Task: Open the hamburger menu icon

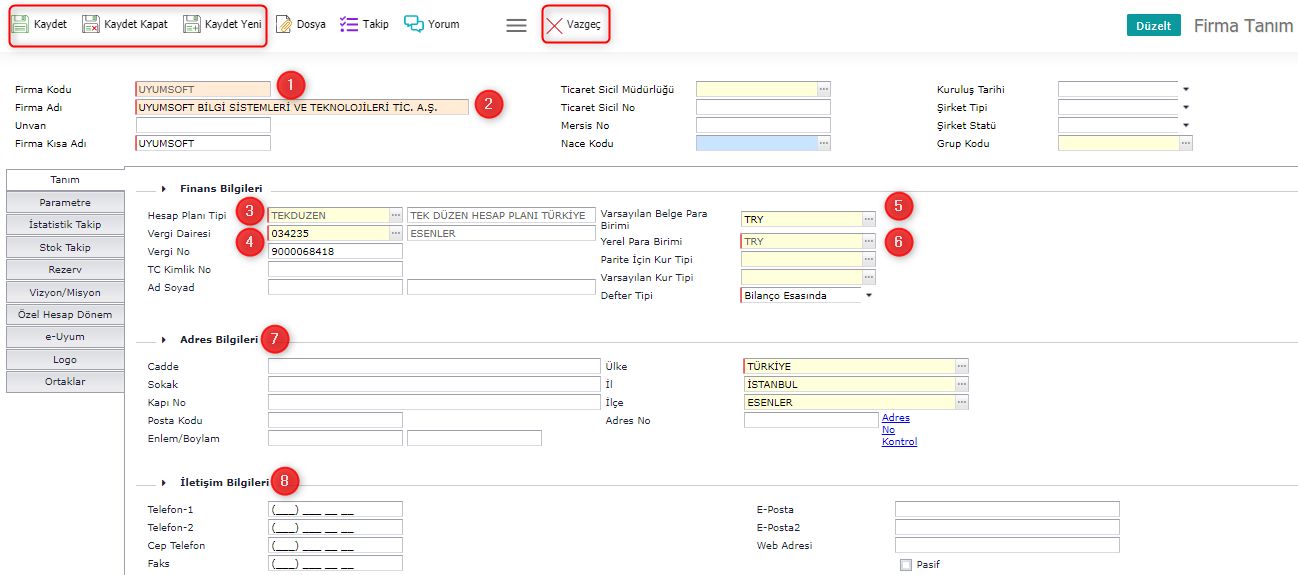Action: tap(516, 26)
